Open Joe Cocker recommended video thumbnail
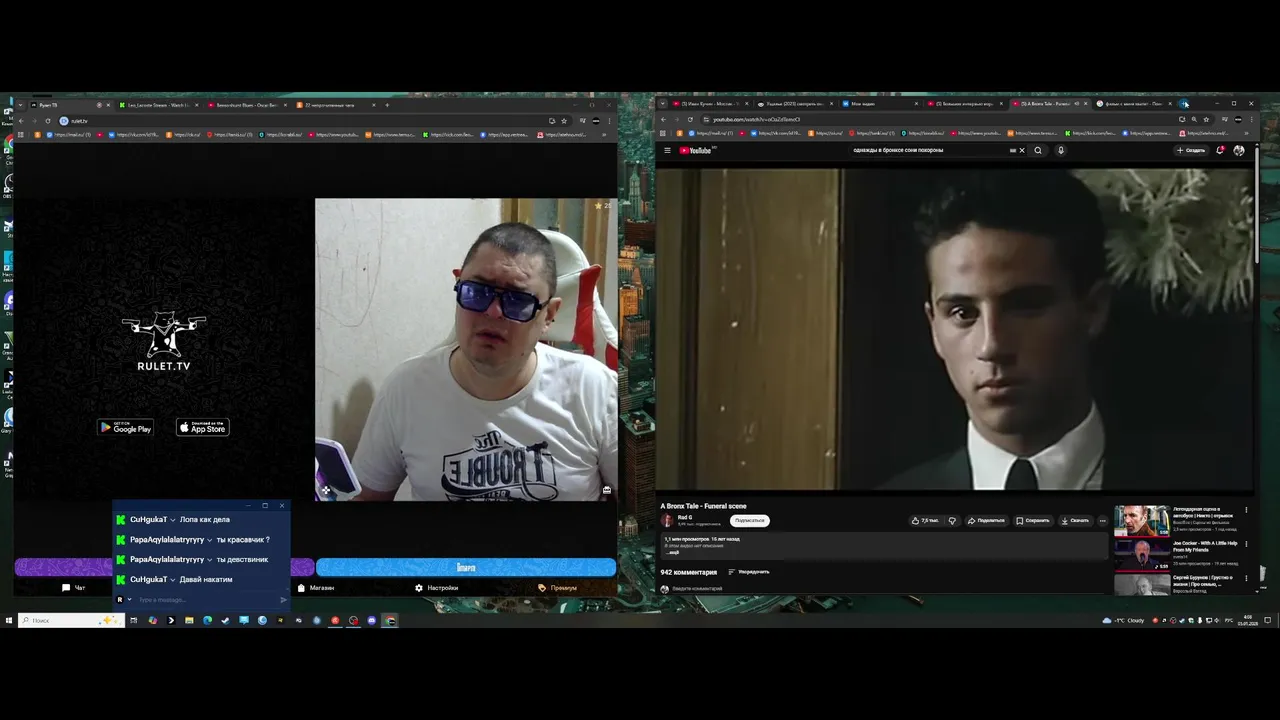Image resolution: width=1280 pixels, height=720 pixels. point(1142,555)
